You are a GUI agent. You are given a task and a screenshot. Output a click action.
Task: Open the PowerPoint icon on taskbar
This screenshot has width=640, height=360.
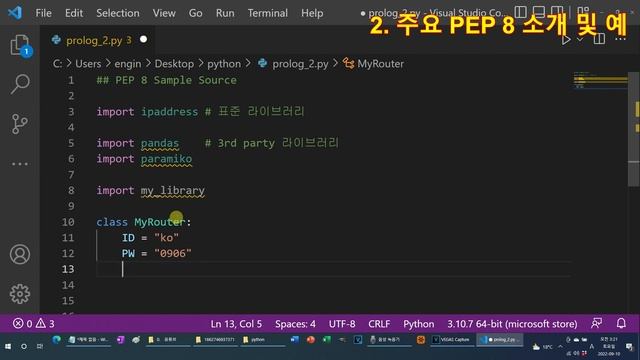pos(311,340)
